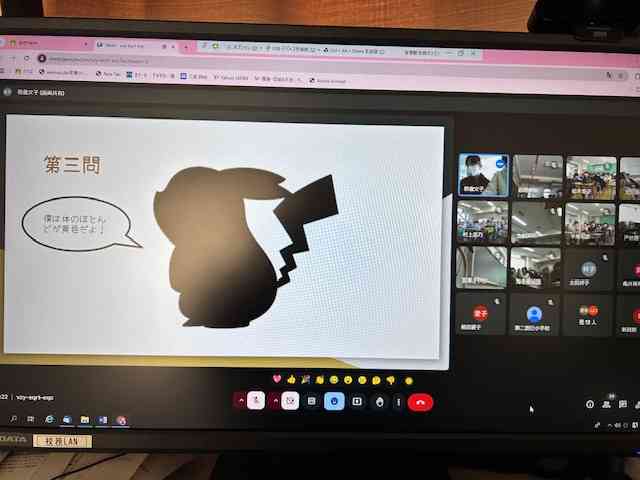Open the chat messages panel
Image resolution: width=640 pixels, height=480 pixels.
(x=623, y=404)
